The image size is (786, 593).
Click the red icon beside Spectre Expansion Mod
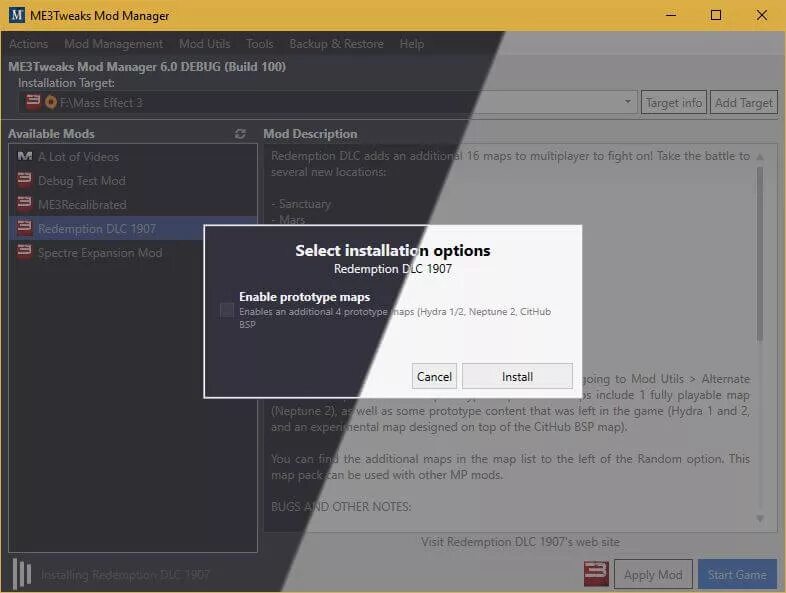pos(25,251)
